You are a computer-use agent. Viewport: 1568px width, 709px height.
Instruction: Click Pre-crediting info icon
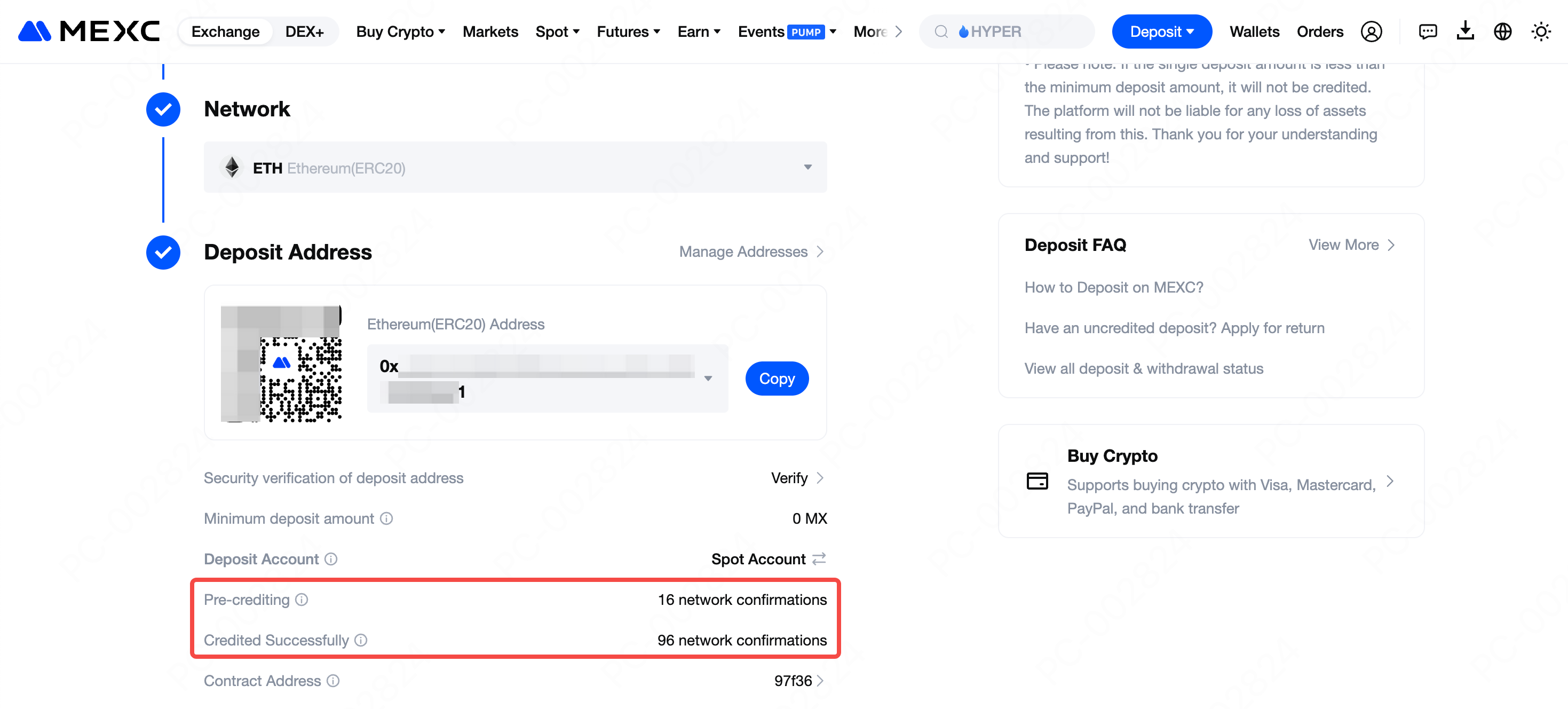pyautogui.click(x=302, y=600)
